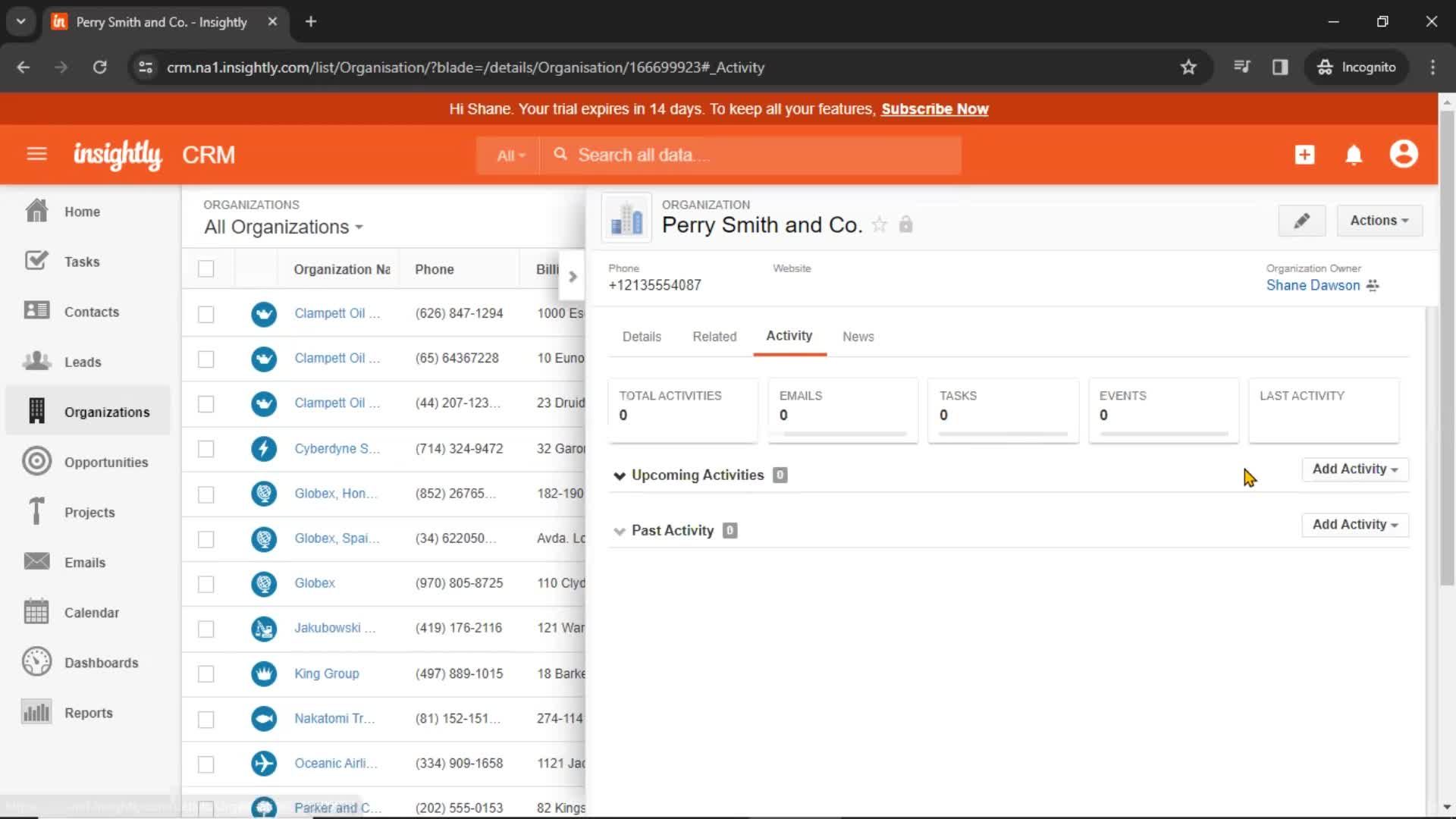Open the King Group organization link
Image resolution: width=1456 pixels, height=819 pixels.
tap(327, 673)
